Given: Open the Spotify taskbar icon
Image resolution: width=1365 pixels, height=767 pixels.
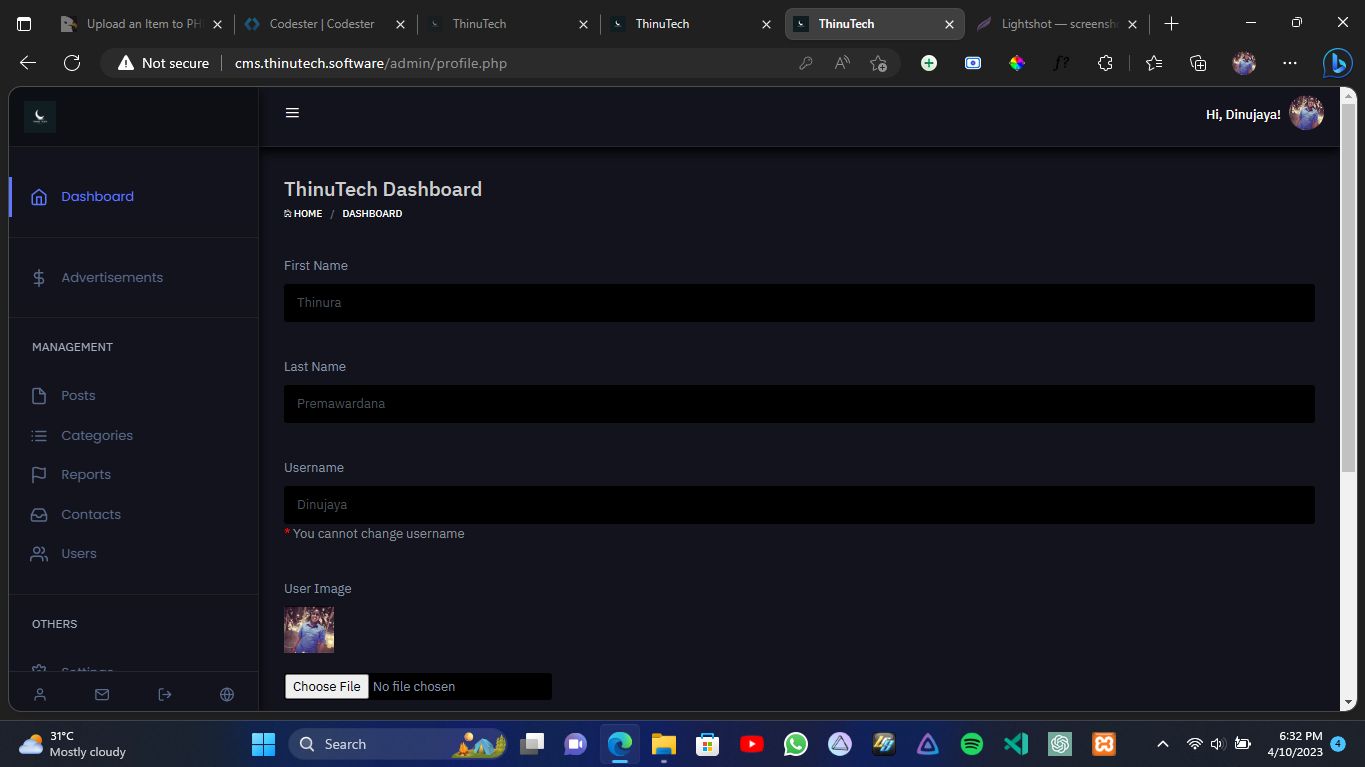Looking at the screenshot, I should click(971, 744).
